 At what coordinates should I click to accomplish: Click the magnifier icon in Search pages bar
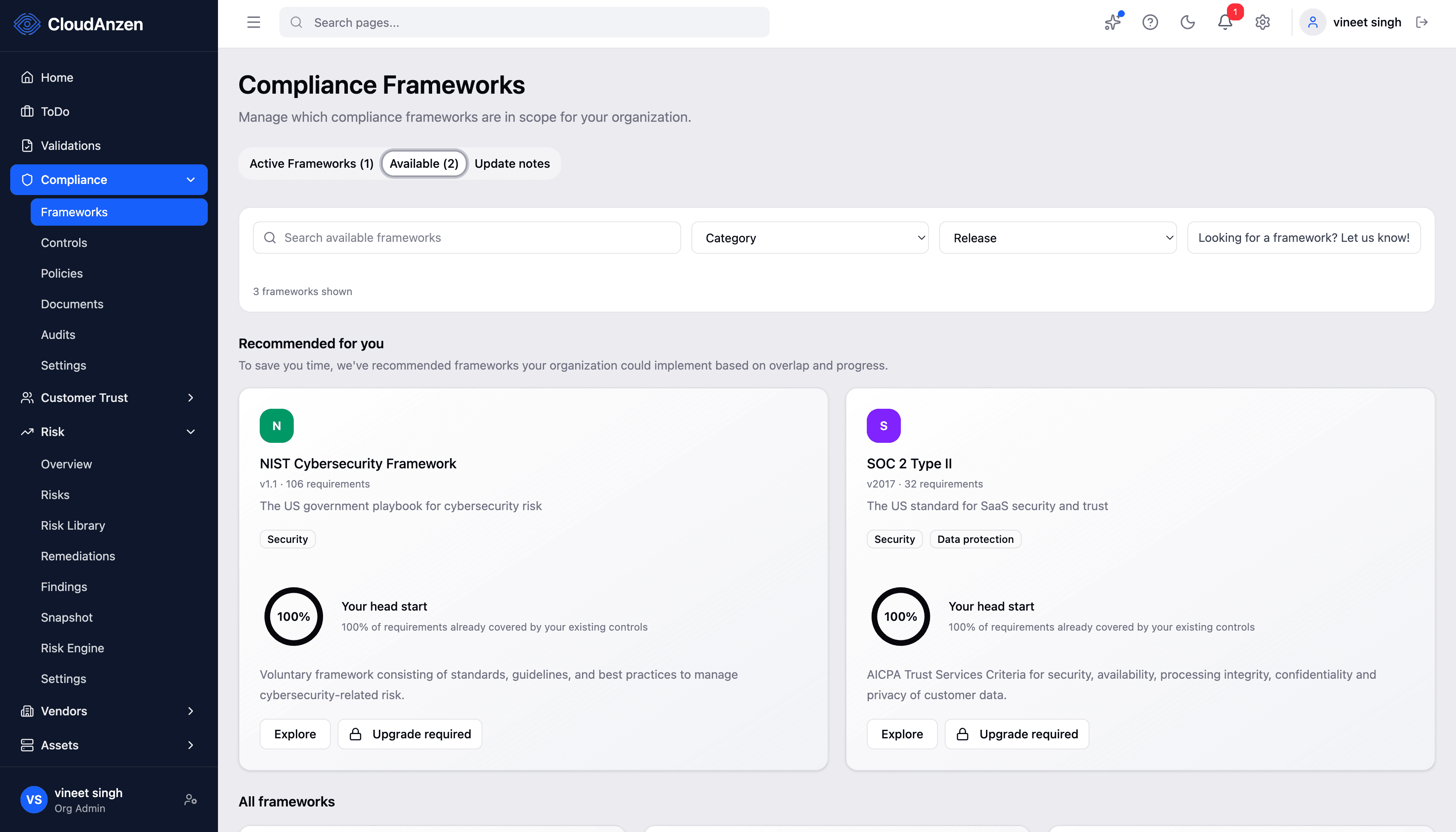[296, 22]
